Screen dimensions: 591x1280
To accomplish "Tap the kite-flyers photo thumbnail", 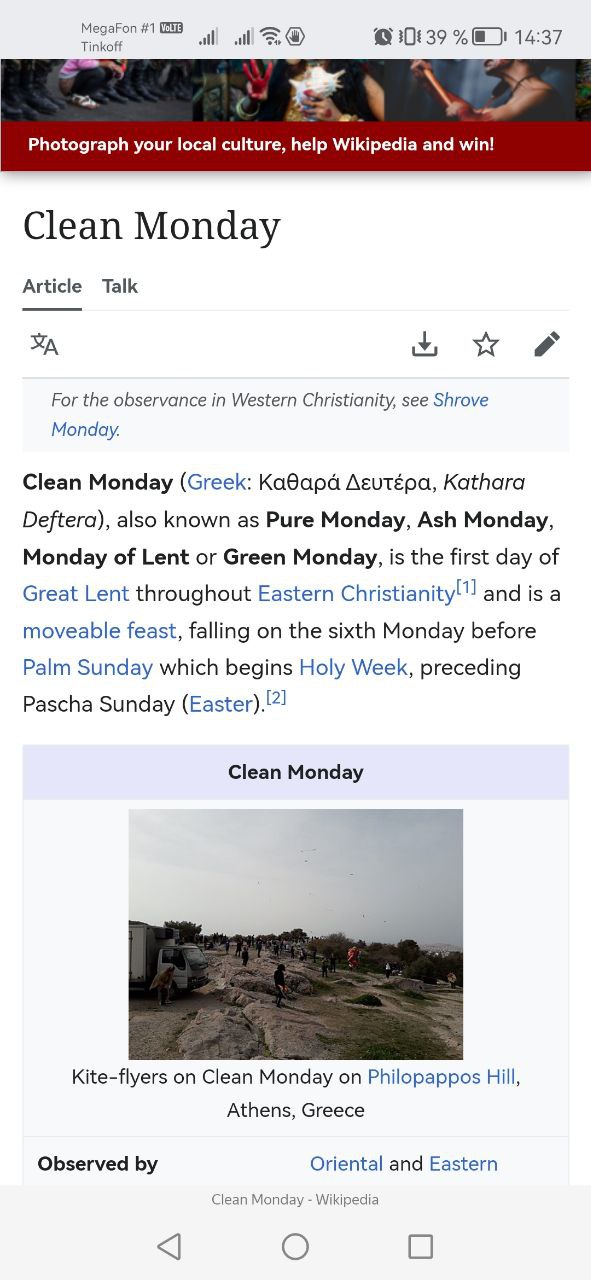I will pos(296,934).
